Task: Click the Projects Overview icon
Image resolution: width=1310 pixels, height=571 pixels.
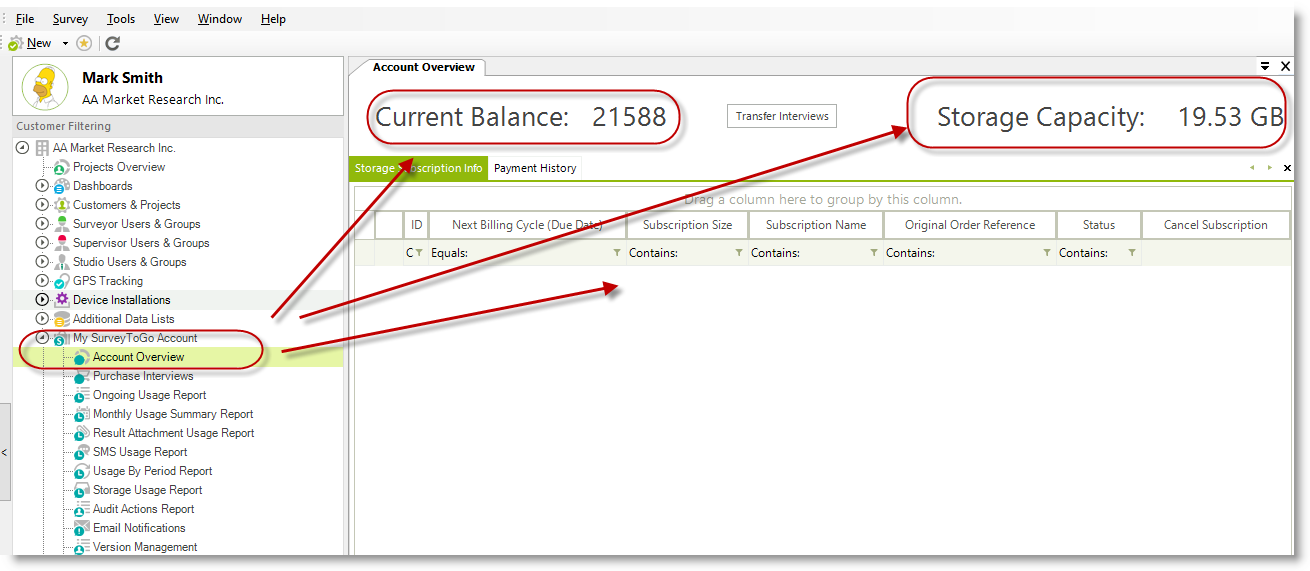Action: pos(62,167)
